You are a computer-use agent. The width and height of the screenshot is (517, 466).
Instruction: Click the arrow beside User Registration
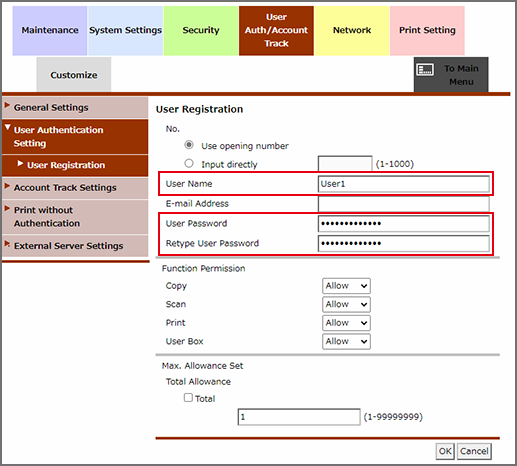coord(20,163)
